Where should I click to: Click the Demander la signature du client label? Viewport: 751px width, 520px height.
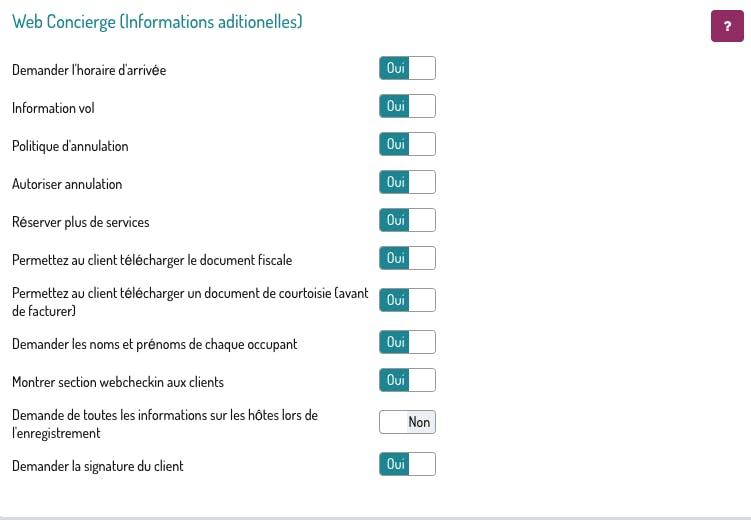pyautogui.click(x=98, y=466)
